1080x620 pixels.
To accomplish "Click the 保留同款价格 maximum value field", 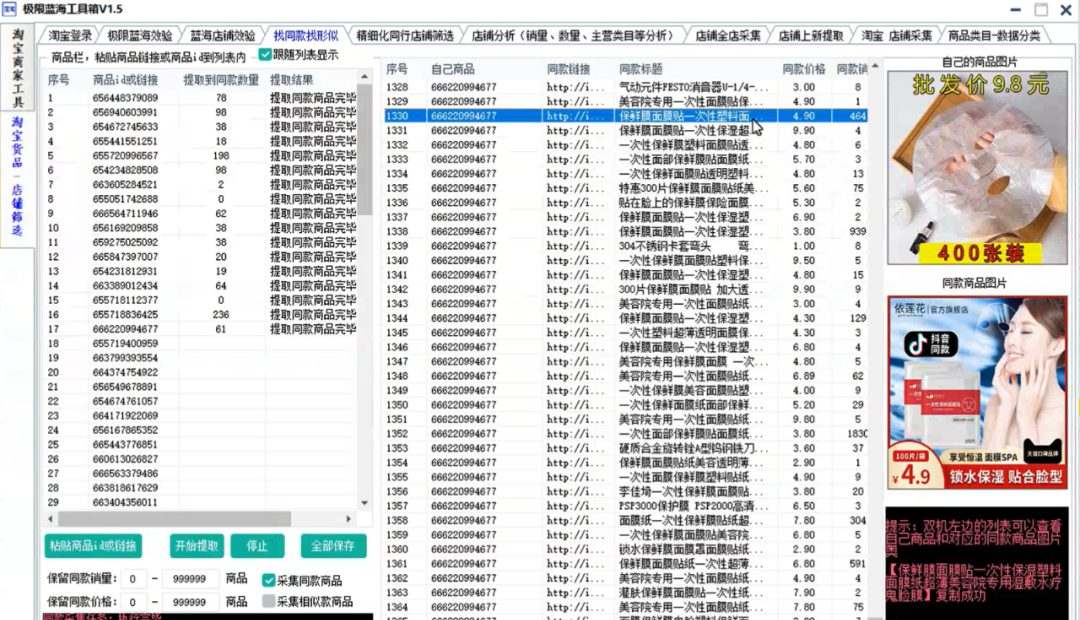I will tap(190, 602).
